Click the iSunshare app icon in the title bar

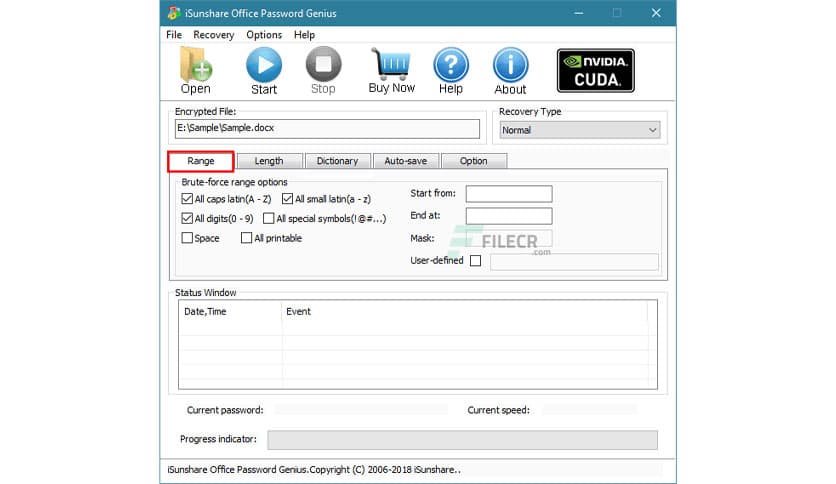pos(174,13)
